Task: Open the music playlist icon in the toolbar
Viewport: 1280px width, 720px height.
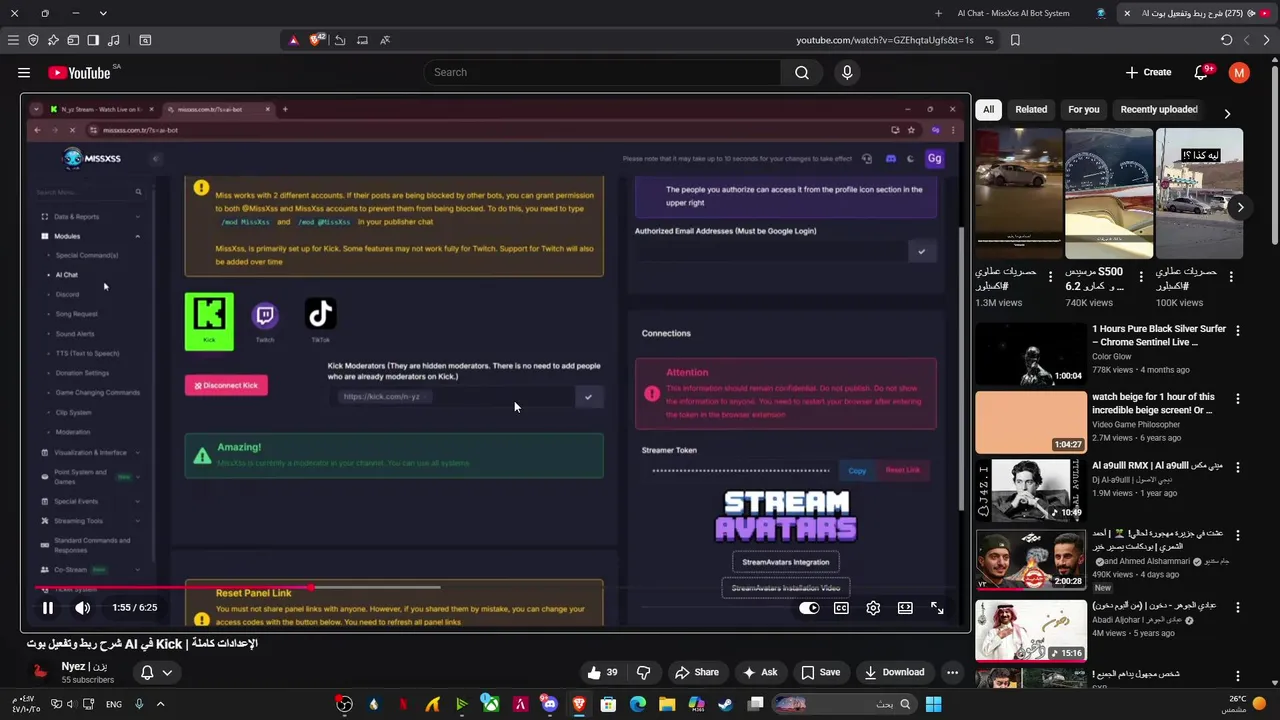Action: 113,40
